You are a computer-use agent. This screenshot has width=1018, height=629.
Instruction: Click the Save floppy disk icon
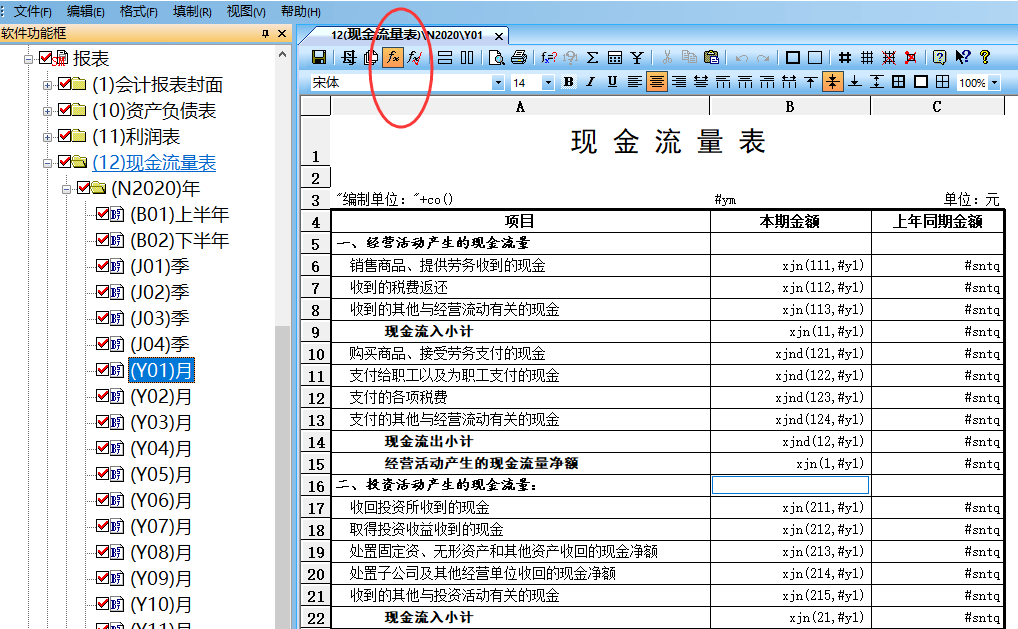click(319, 58)
